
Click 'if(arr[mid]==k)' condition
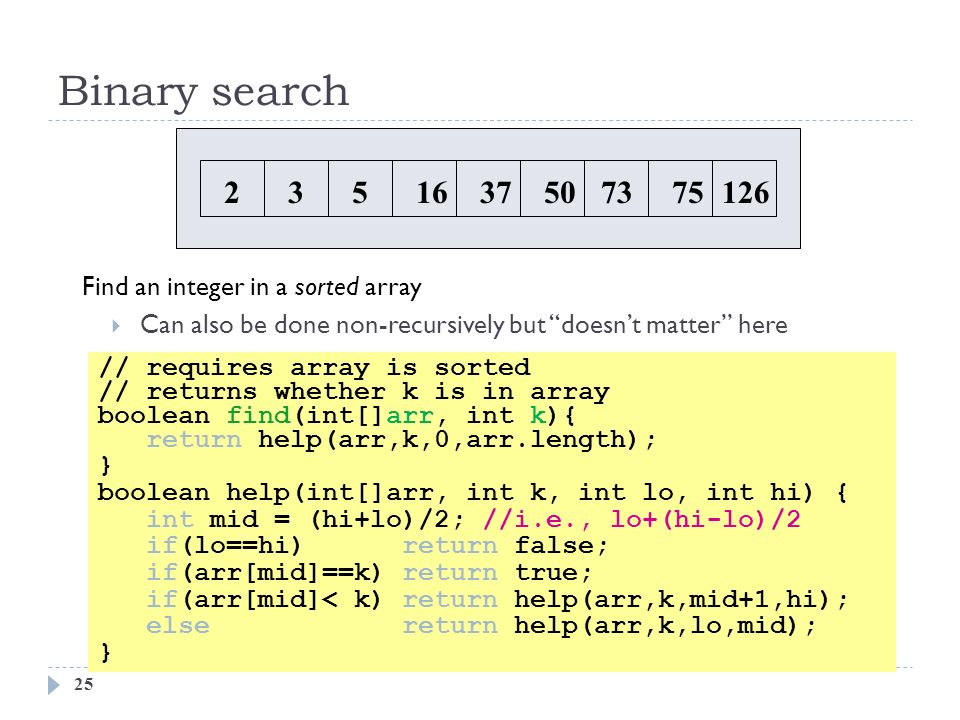[x=264, y=572]
